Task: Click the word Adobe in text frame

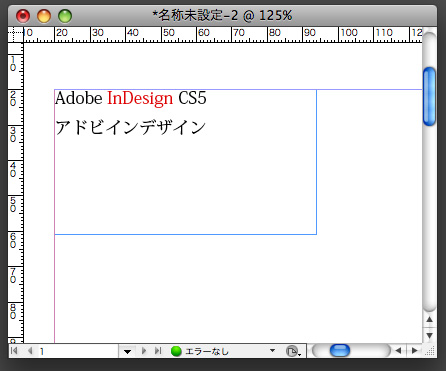Action: click(x=79, y=98)
